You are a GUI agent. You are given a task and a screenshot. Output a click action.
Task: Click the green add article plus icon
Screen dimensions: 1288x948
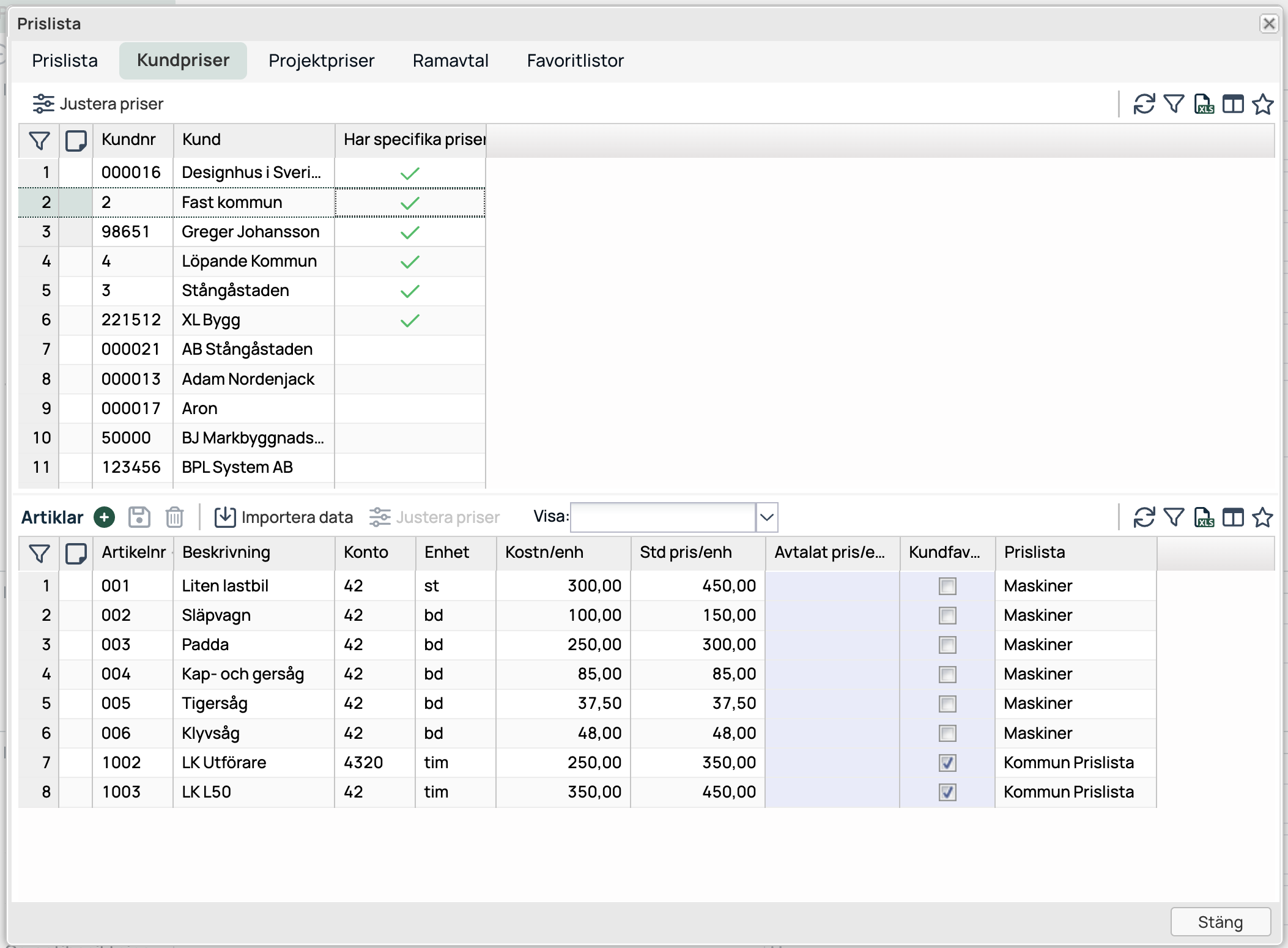click(105, 517)
